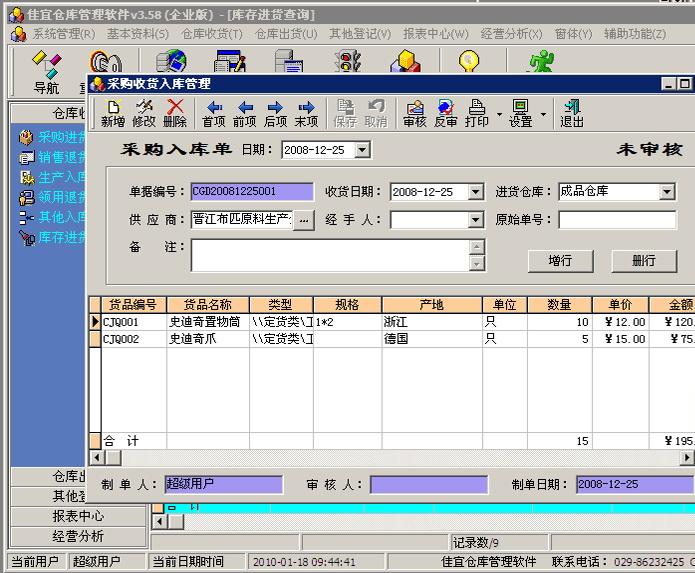Open 销售退货 in the sidebar

(52, 157)
